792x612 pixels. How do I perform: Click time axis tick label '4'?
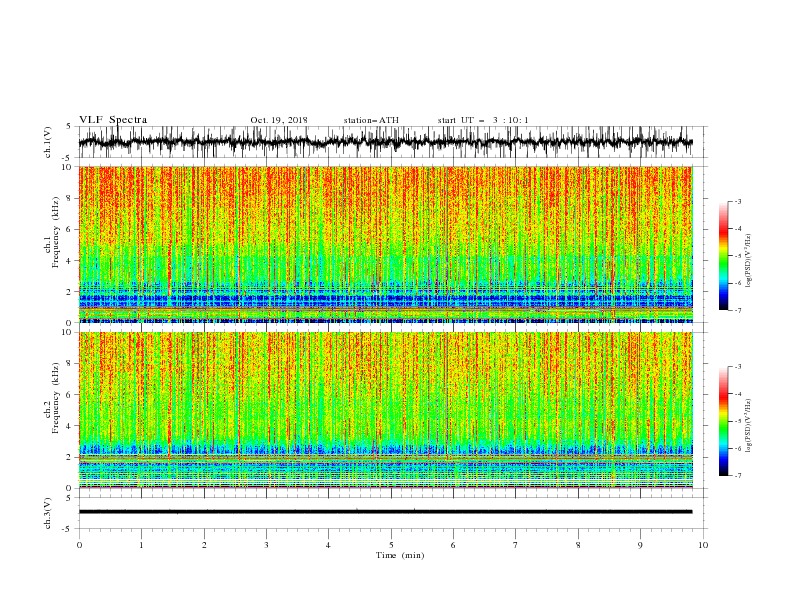pyautogui.click(x=328, y=545)
